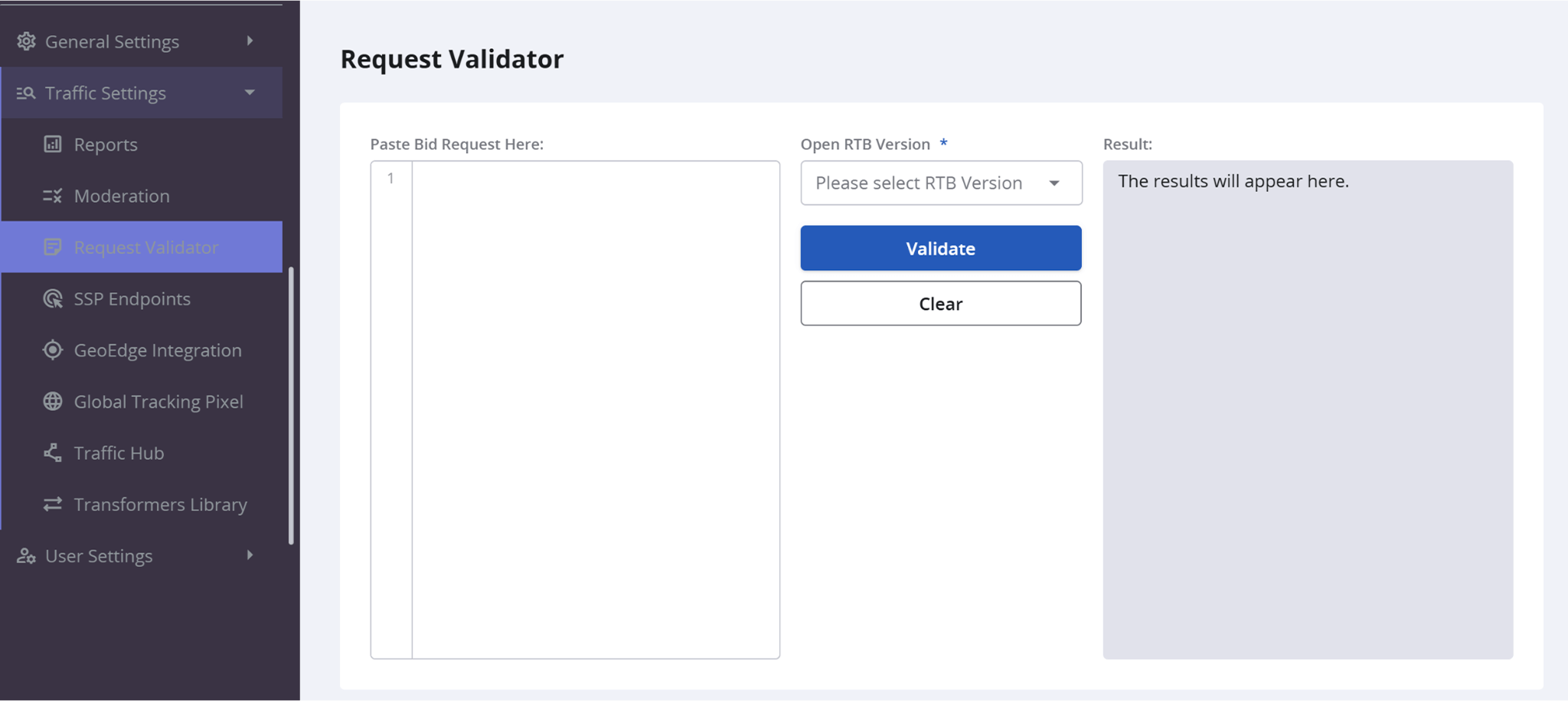The image size is (1568, 701).
Task: Select the Global Tracking Pixel globe icon
Action: click(x=51, y=401)
